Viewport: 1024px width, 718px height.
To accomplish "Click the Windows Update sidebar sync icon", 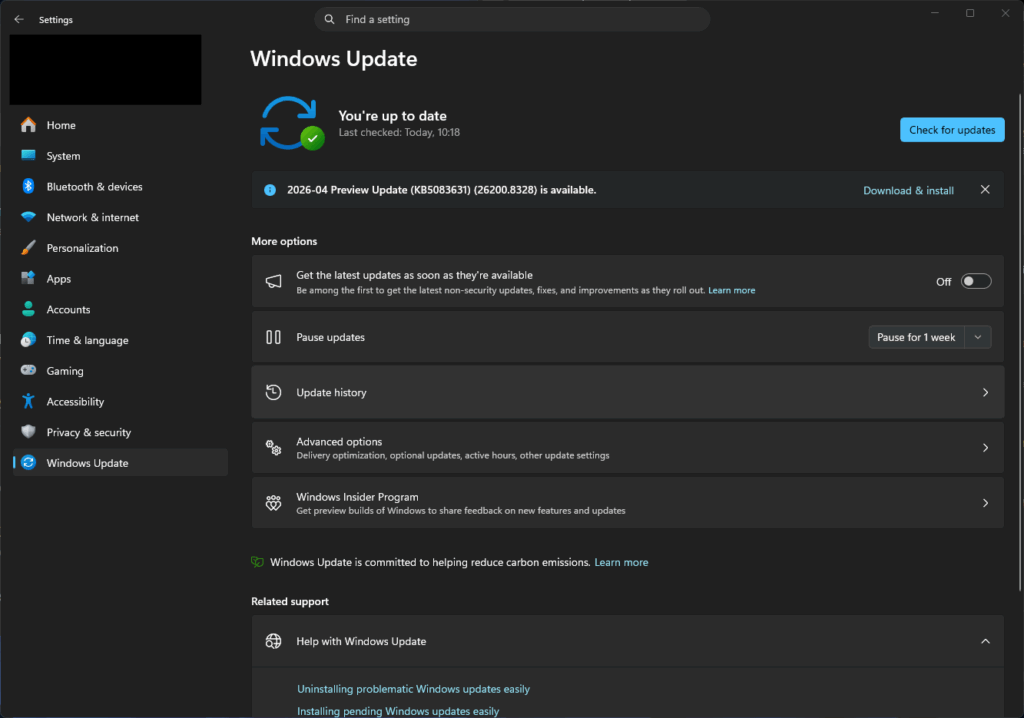I will click(x=28, y=463).
